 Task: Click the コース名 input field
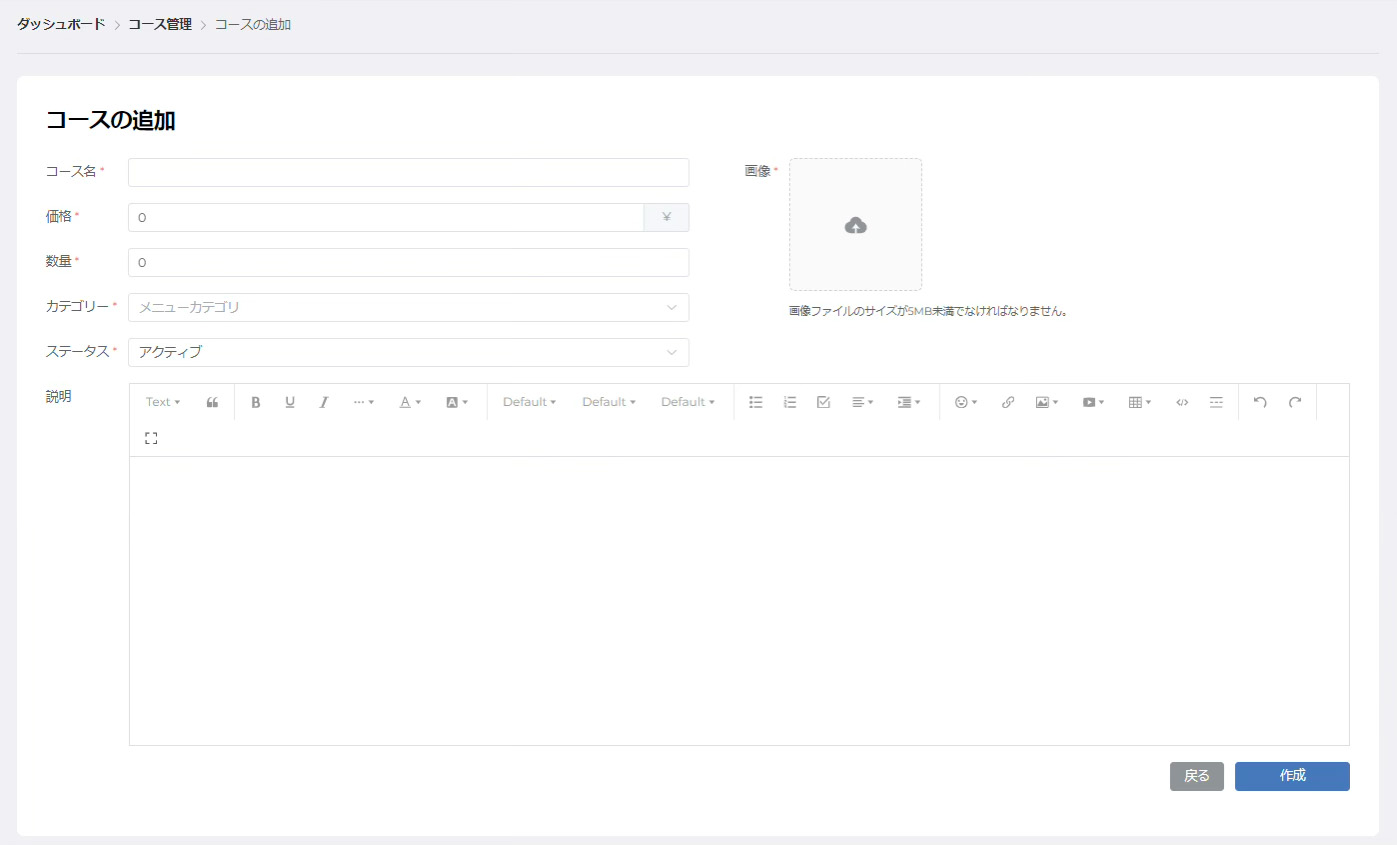(408, 172)
